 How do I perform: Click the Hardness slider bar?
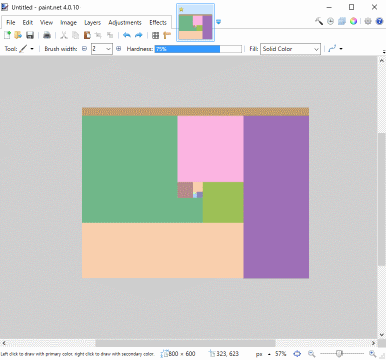tap(198, 49)
